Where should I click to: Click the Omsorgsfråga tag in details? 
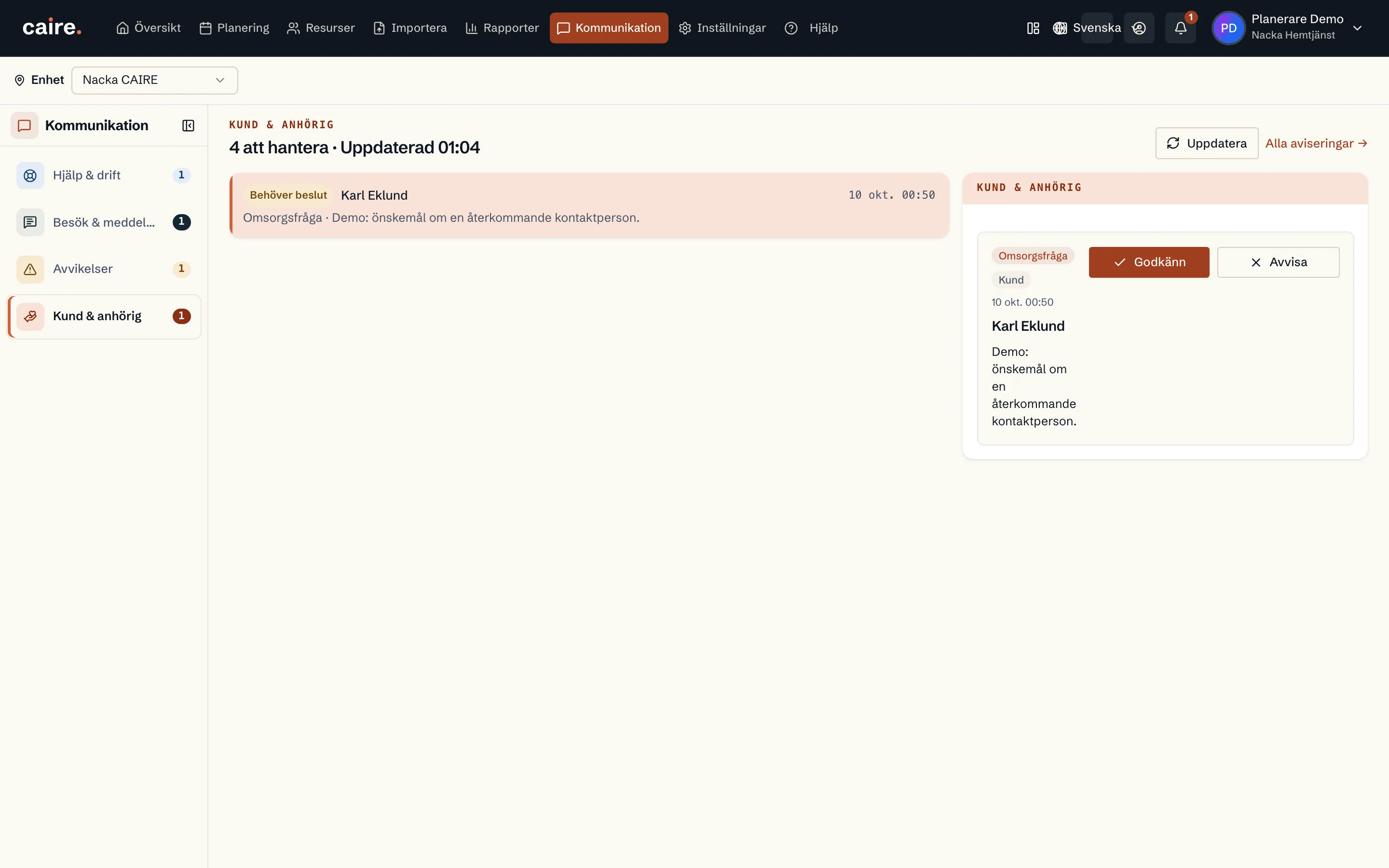pyautogui.click(x=1033, y=256)
